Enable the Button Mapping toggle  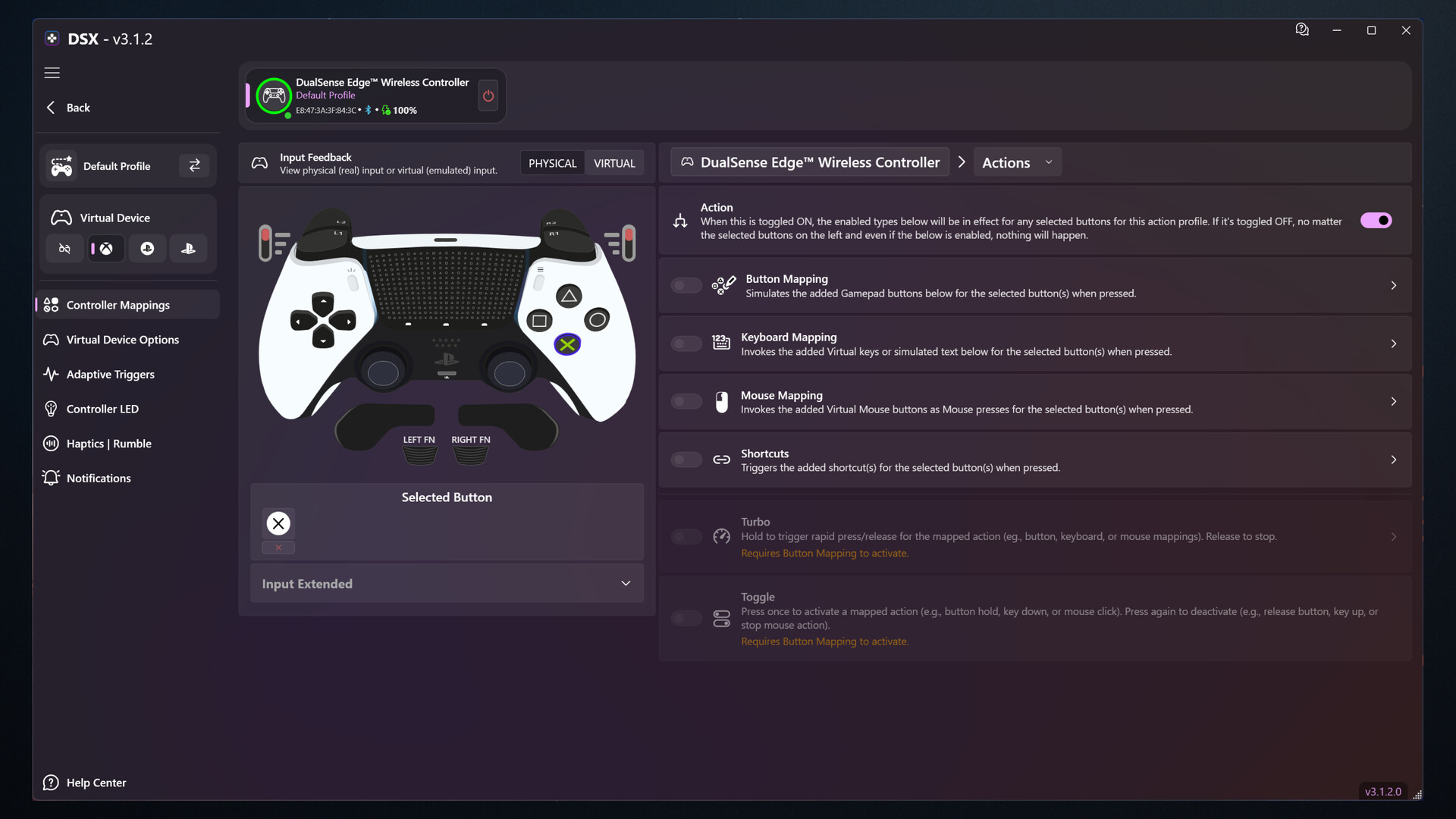tap(686, 285)
